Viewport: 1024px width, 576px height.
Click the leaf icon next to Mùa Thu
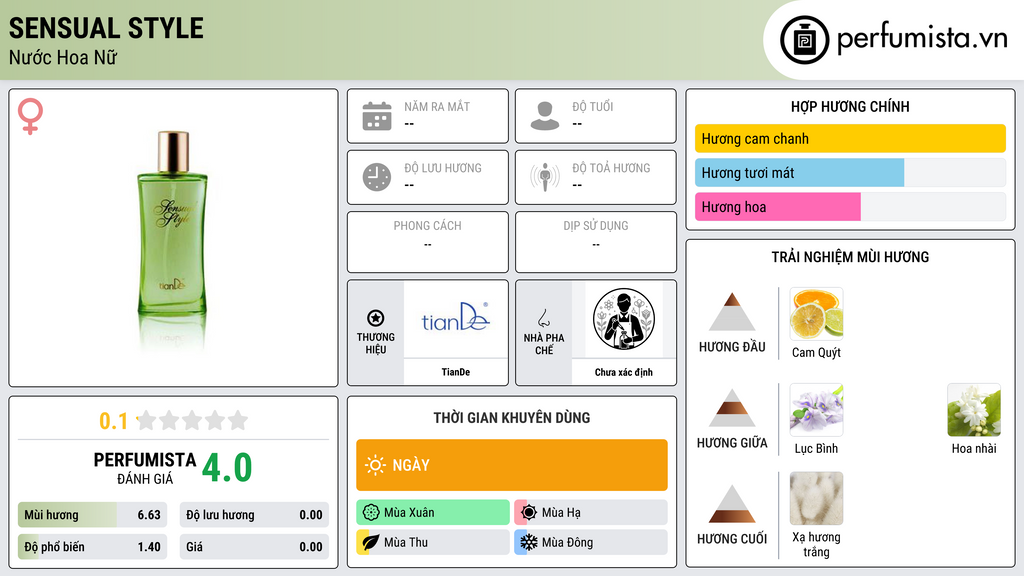[371, 542]
